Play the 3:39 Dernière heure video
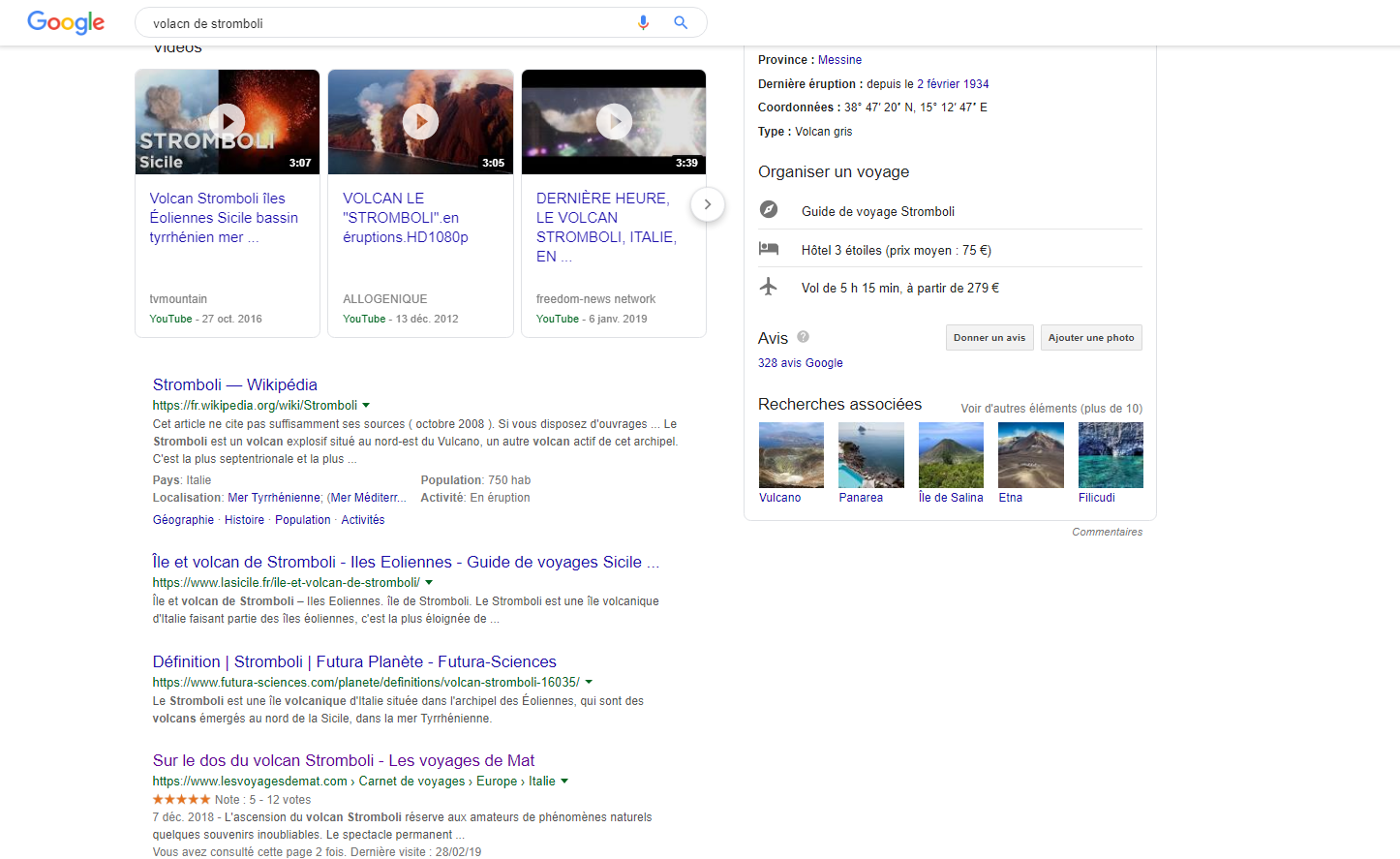 tap(614, 122)
